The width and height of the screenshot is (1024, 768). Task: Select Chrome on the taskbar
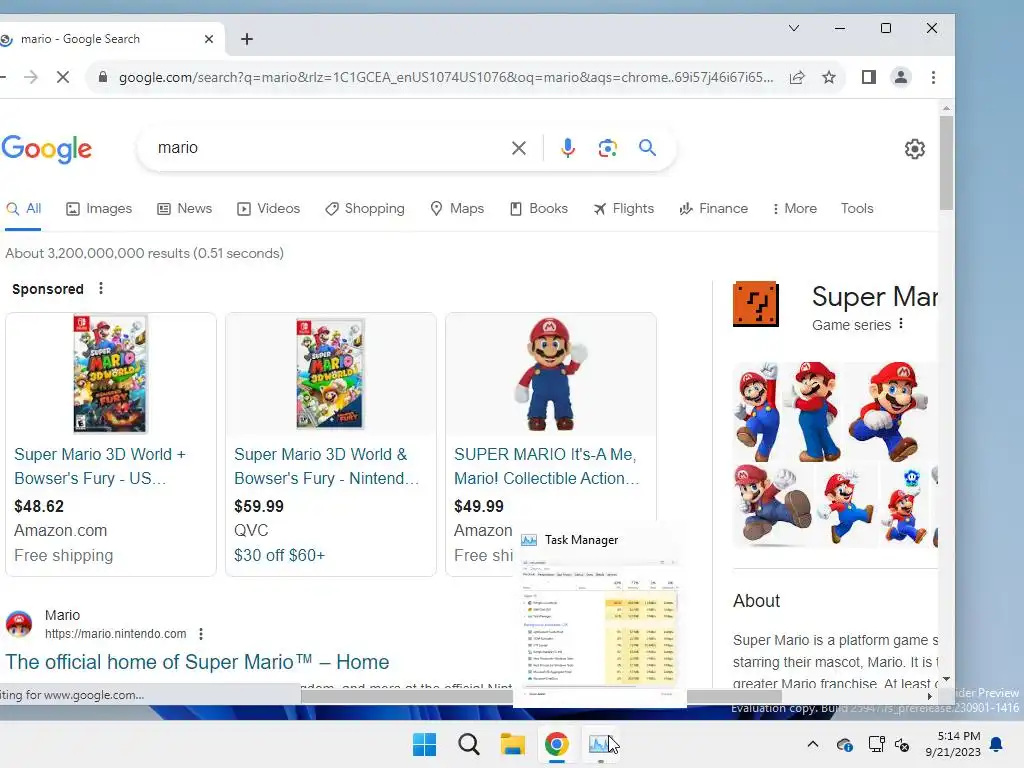556,744
